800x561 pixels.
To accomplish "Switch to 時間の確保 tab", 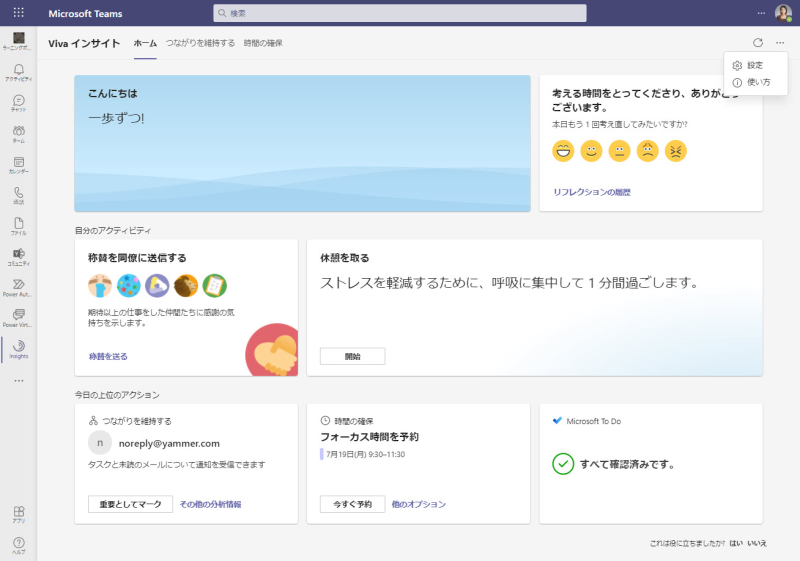I will point(263,43).
